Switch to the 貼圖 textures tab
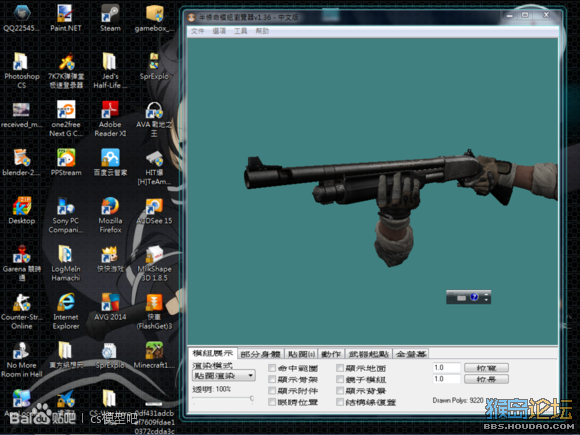 tap(301, 354)
